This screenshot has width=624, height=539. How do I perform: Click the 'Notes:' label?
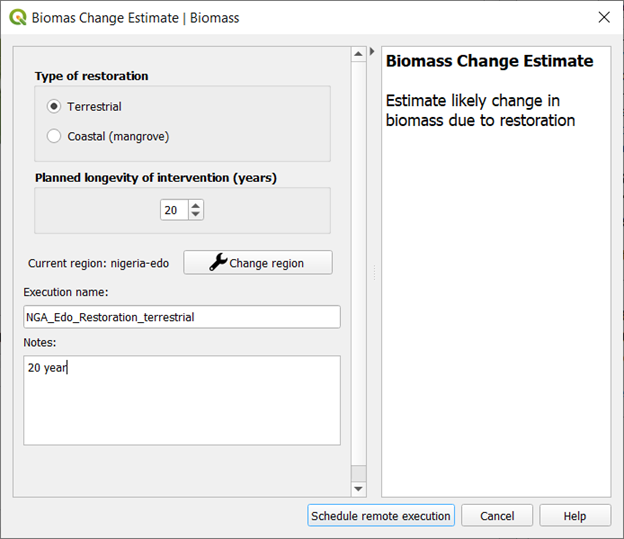point(40,342)
